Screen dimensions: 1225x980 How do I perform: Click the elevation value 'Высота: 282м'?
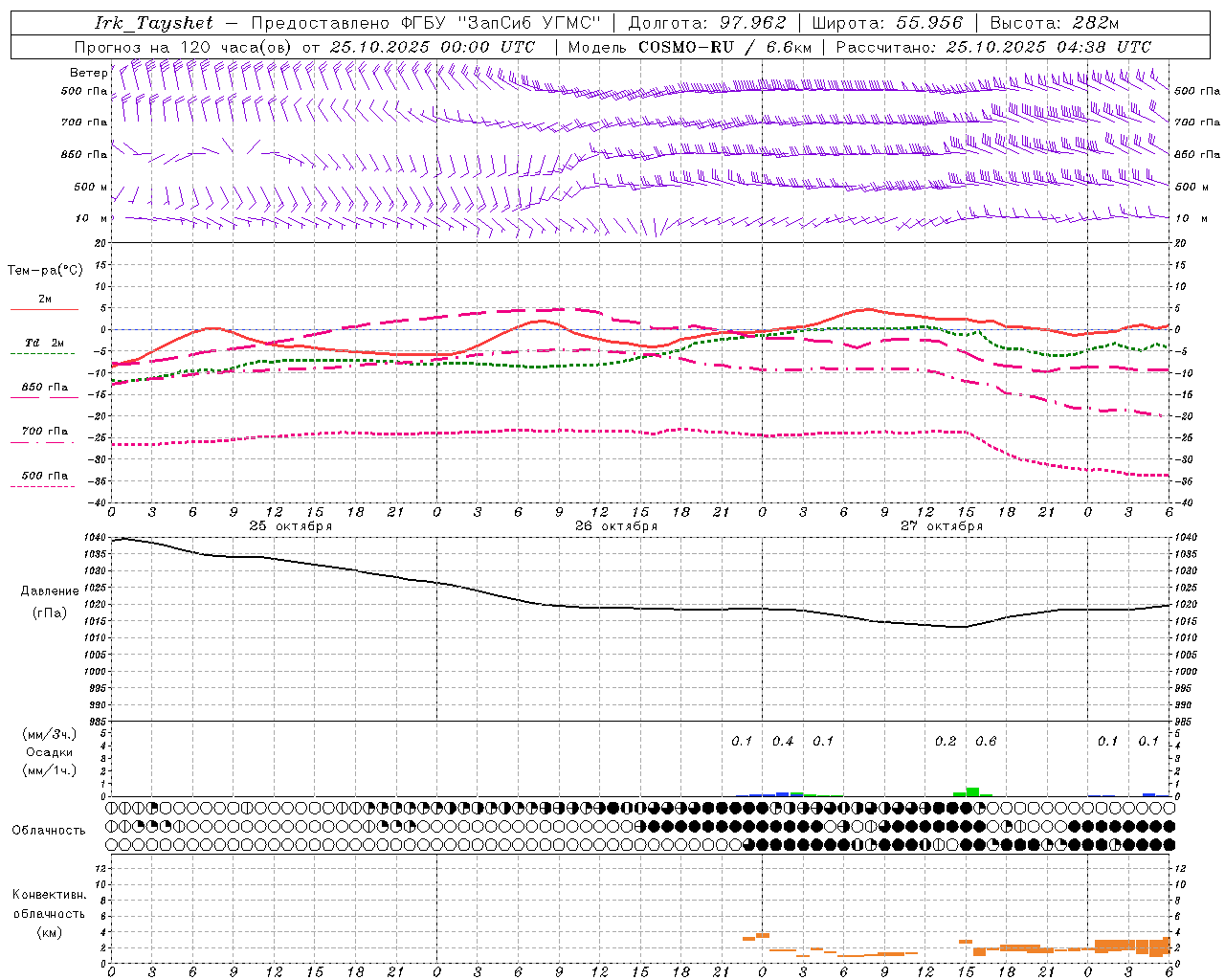pos(1055,23)
